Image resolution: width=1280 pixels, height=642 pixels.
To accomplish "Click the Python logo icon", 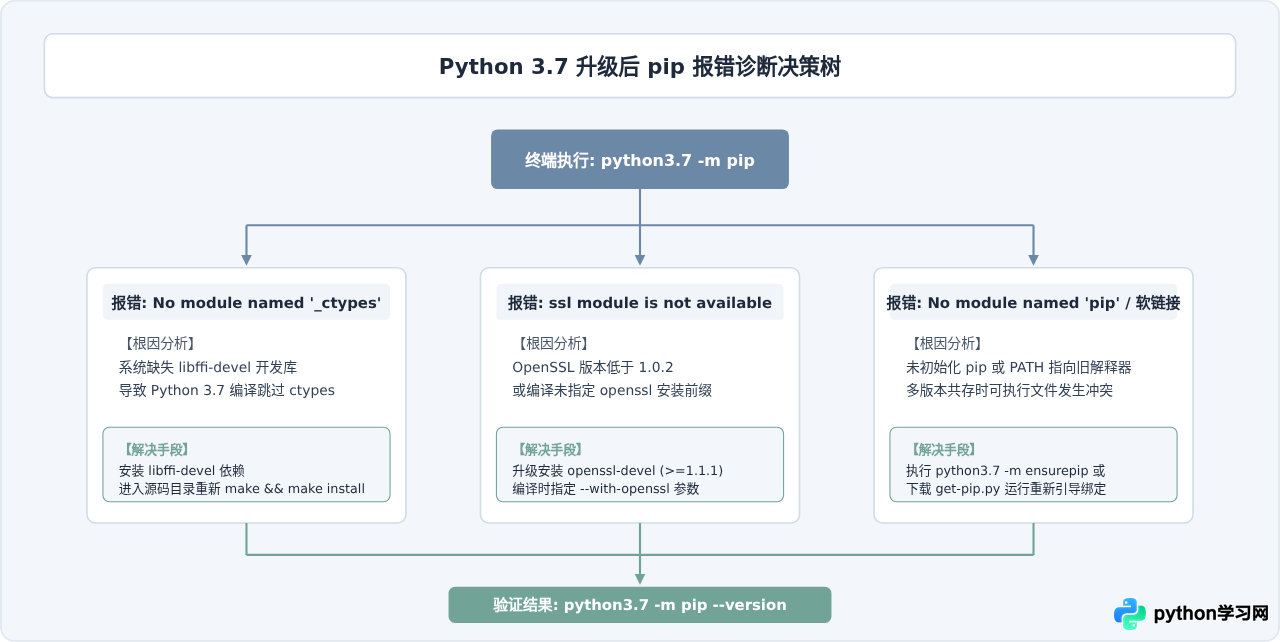I will click(x=1130, y=614).
